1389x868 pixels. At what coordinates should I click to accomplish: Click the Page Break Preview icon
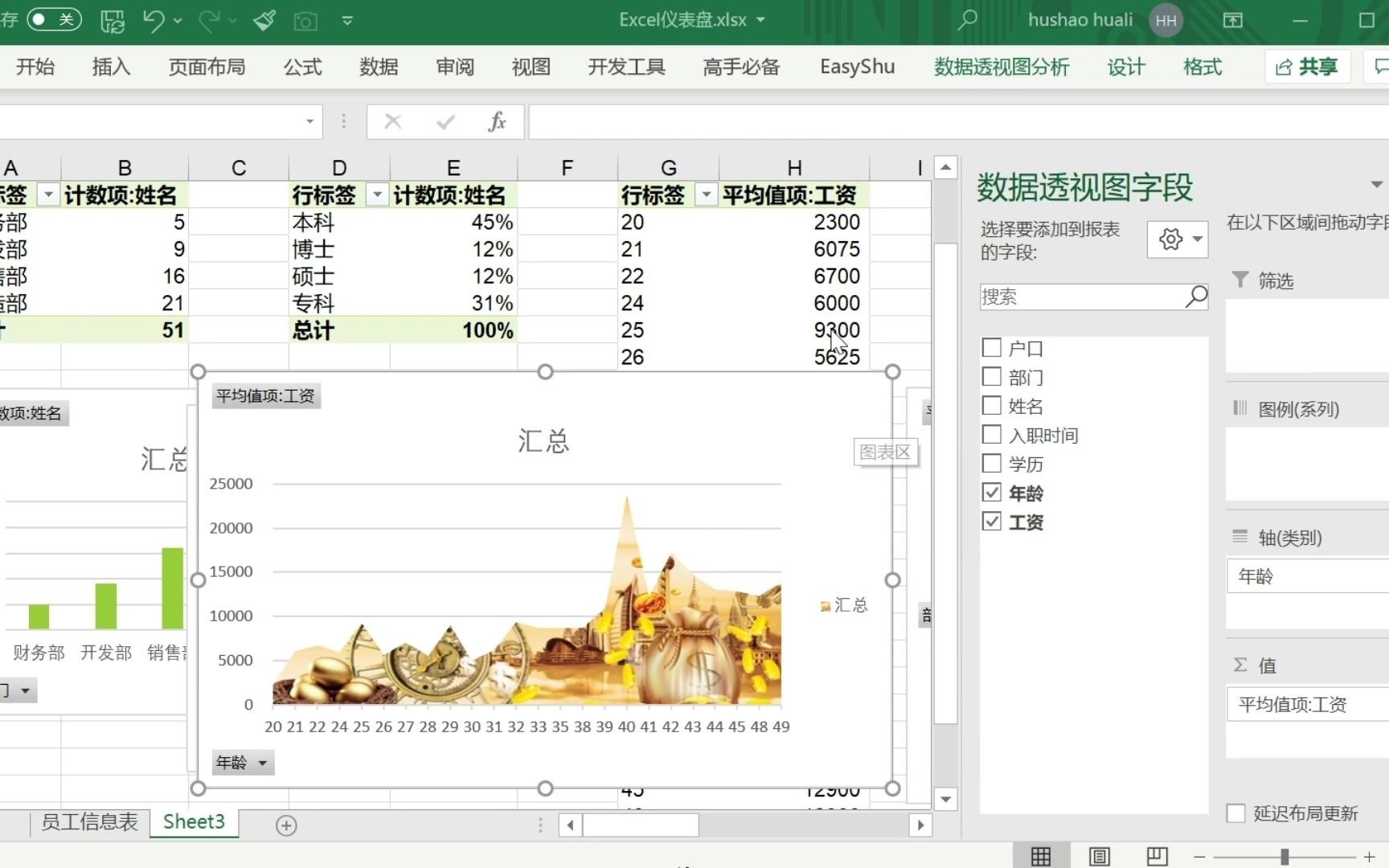(x=1155, y=854)
